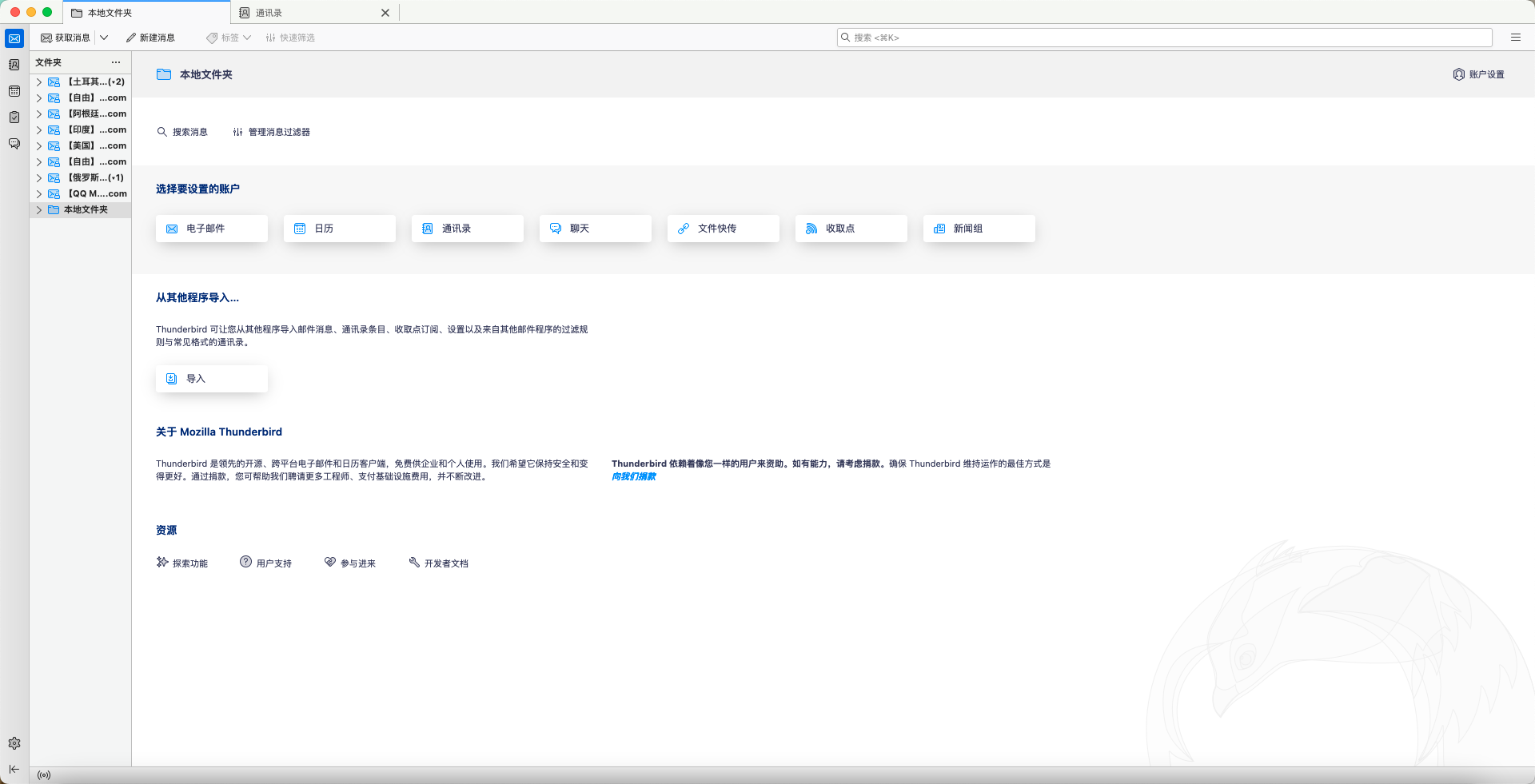1535x784 pixels.
Task: Open the 获取消息 dropdown arrow
Action: click(x=104, y=38)
